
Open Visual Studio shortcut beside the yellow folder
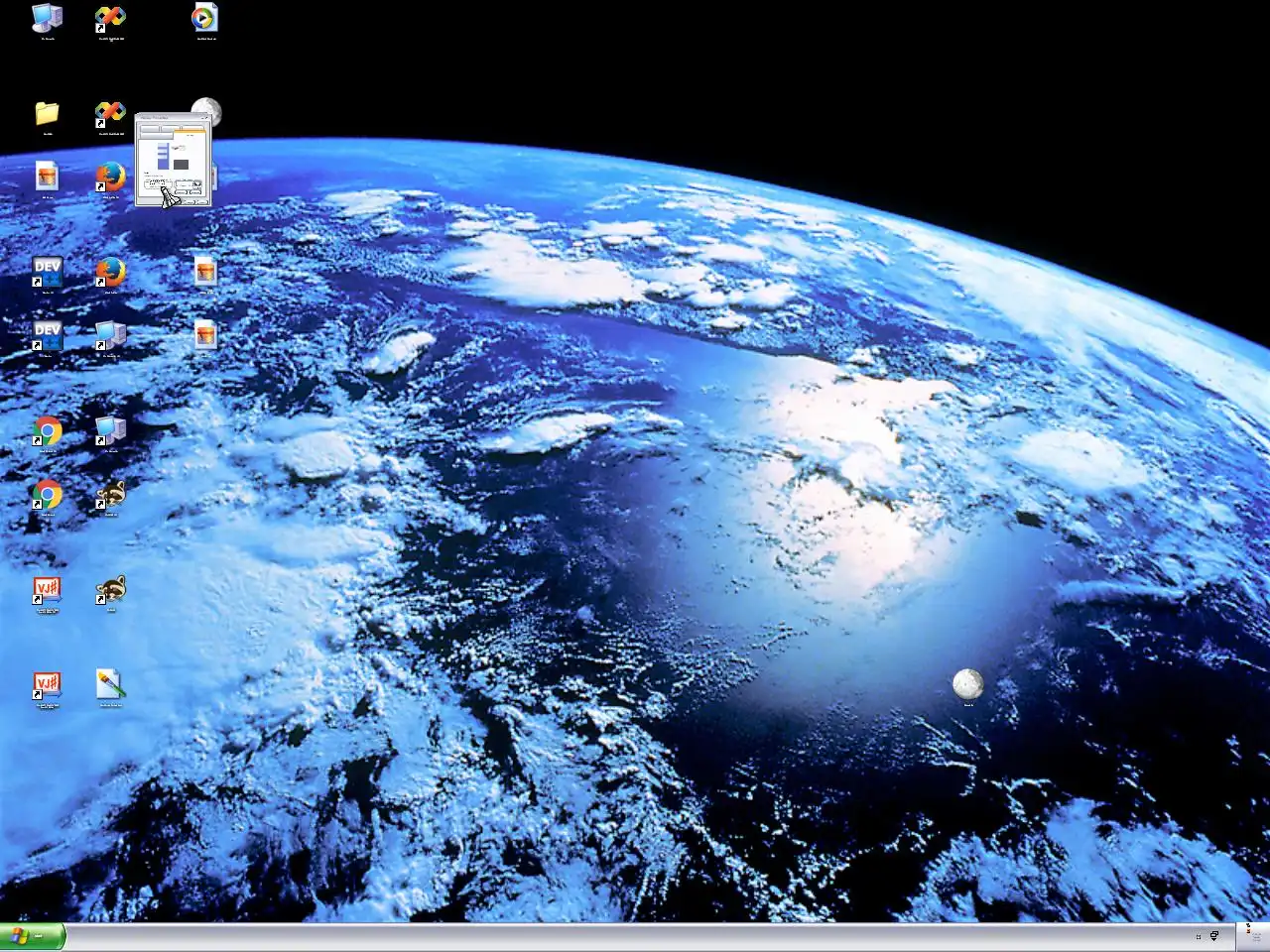110,113
